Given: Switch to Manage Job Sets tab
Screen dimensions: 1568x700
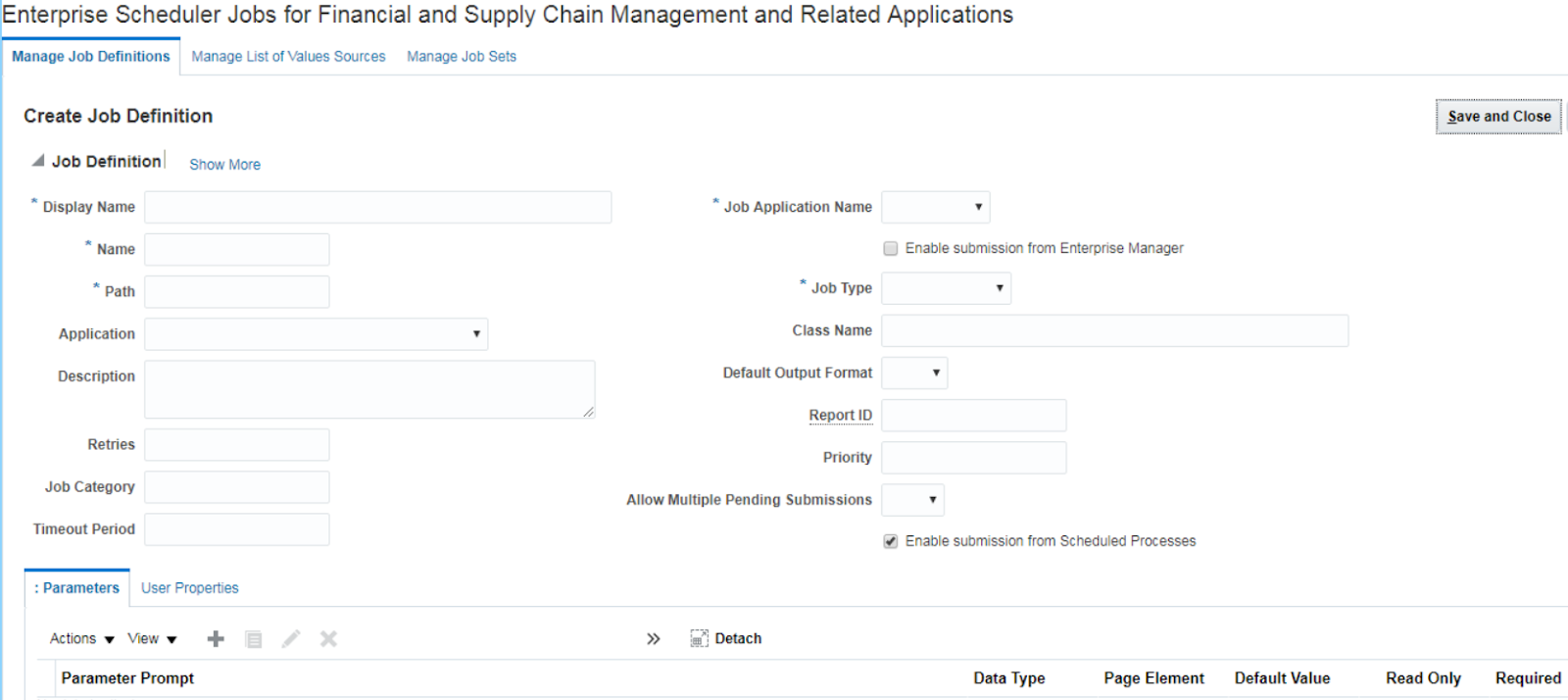Looking at the screenshot, I should coord(462,57).
